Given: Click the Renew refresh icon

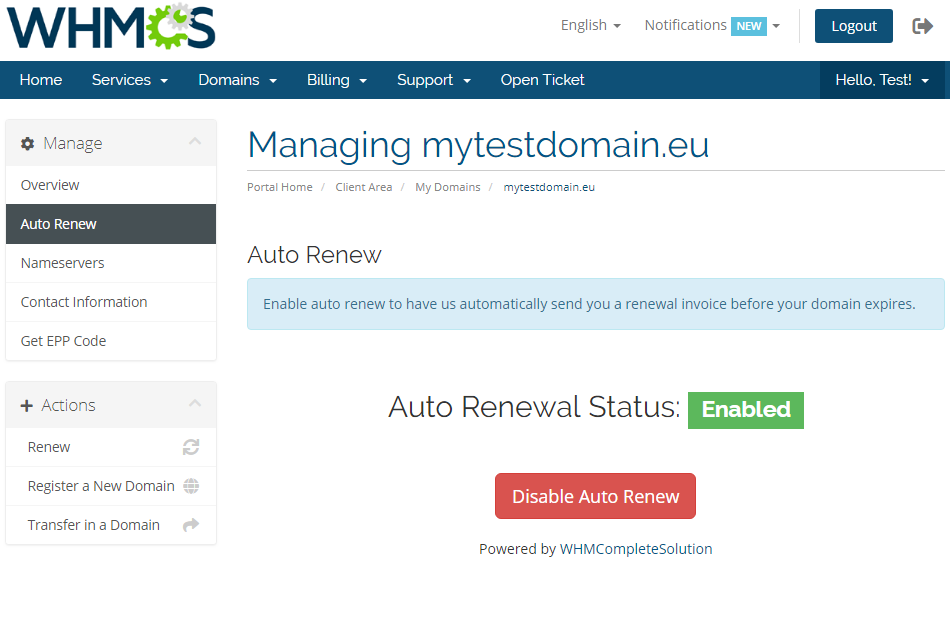Looking at the screenshot, I should [x=191, y=447].
